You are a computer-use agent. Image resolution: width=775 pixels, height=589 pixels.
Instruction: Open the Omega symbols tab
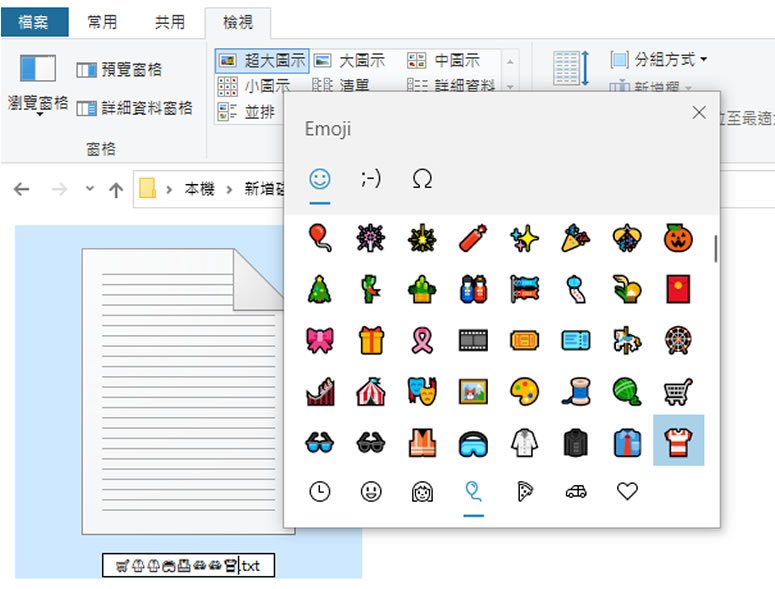click(x=422, y=179)
